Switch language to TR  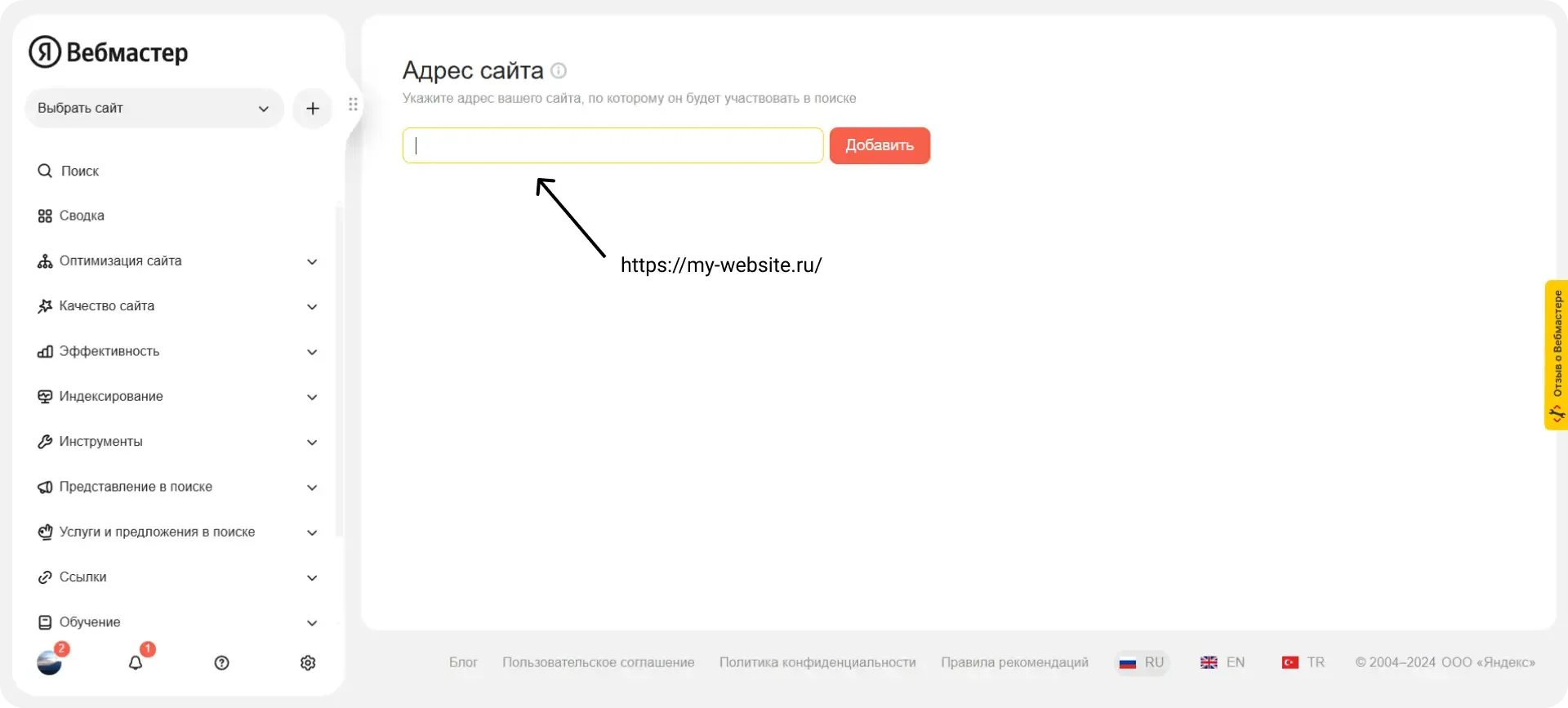point(1303,662)
